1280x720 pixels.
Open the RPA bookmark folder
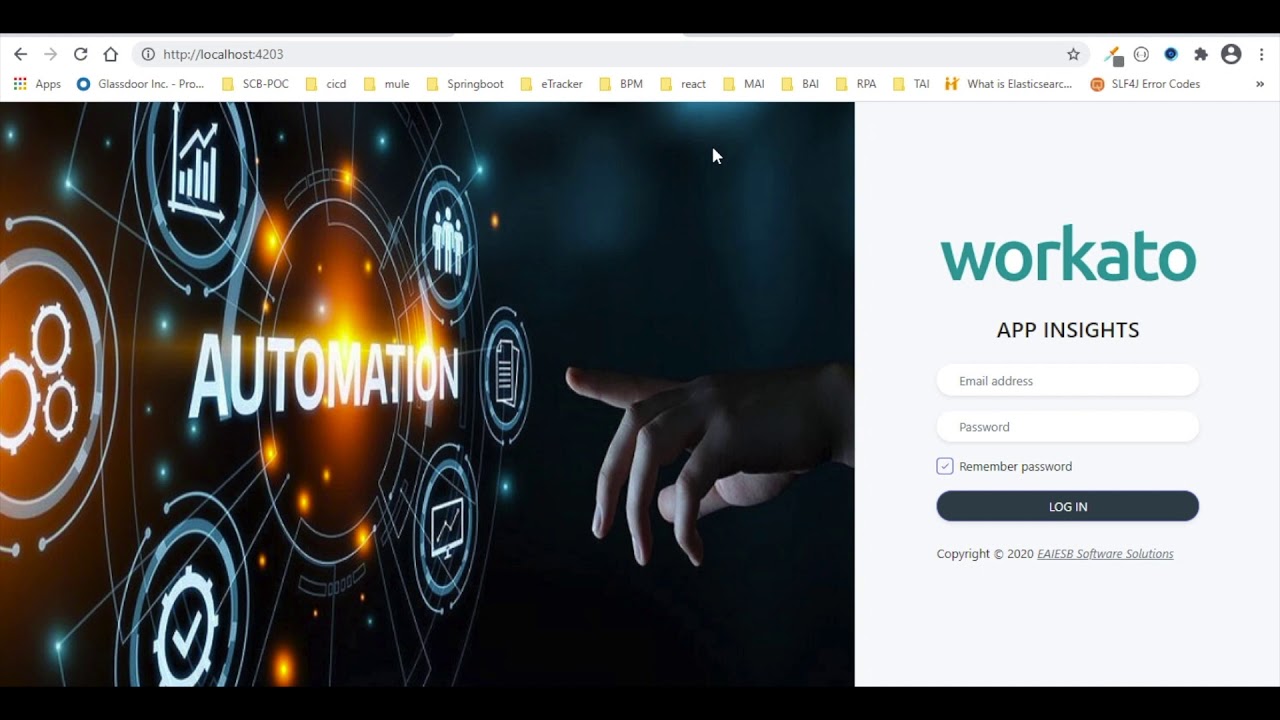click(x=856, y=84)
